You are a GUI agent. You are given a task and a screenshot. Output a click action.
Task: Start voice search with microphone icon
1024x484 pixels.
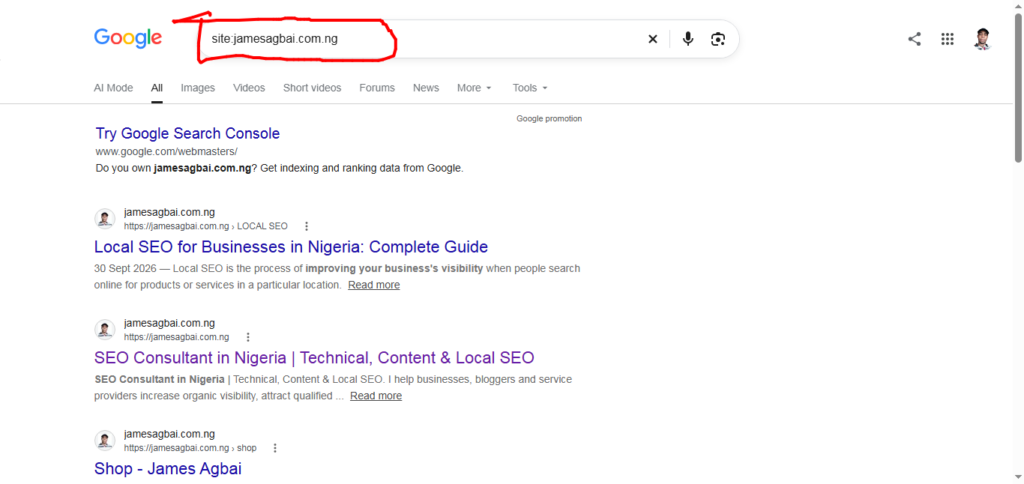click(688, 39)
